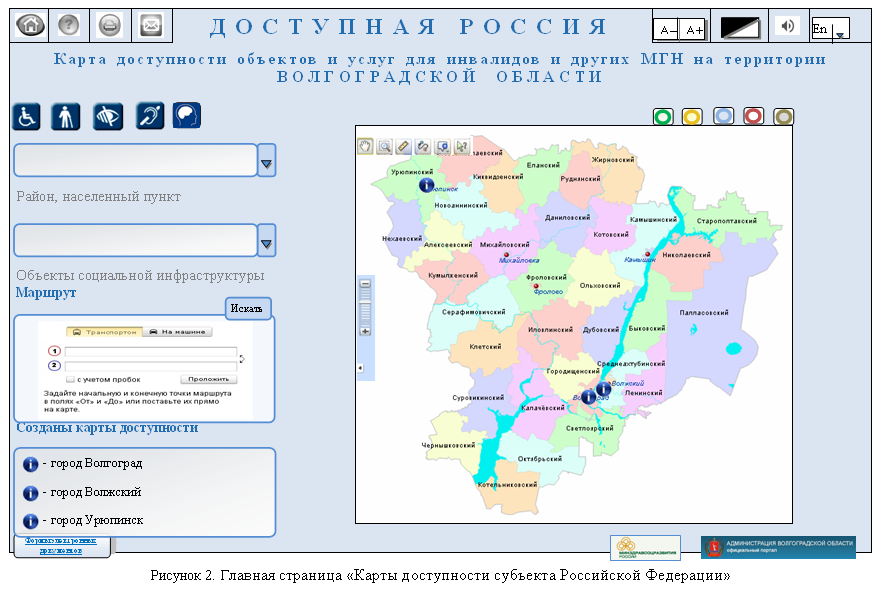Select the map ruler measure tool
The image size is (882, 591).
tap(403, 147)
